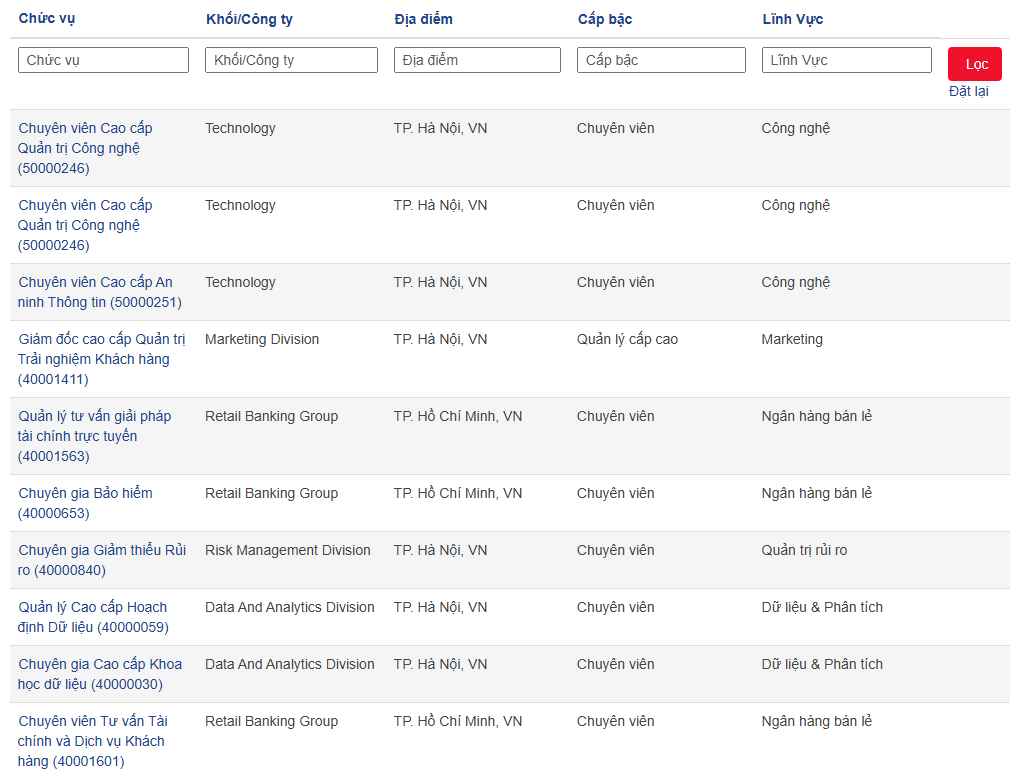The height and width of the screenshot is (777, 1023).
Task: Open the Chuyên gia Bảo hiểm job link
Action: tap(85, 493)
